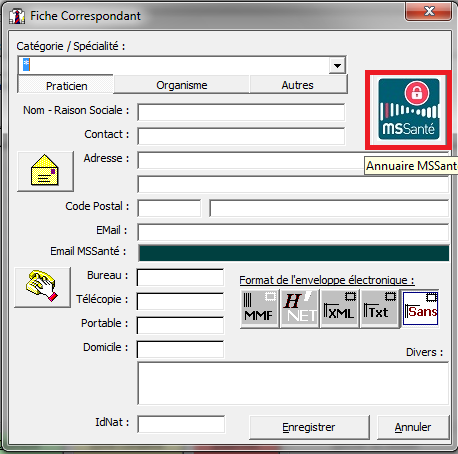Click the city field beside Code Postal

pos(329,208)
